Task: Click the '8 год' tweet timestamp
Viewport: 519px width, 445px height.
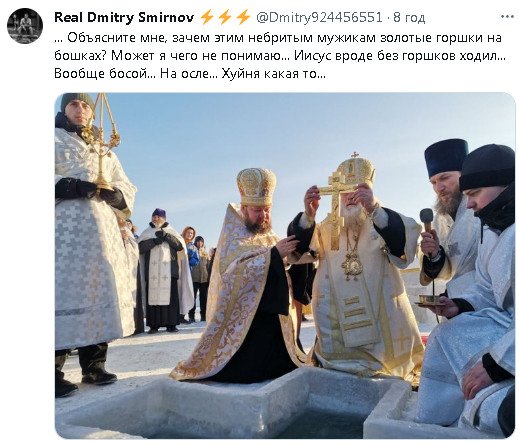Action: [x=409, y=17]
